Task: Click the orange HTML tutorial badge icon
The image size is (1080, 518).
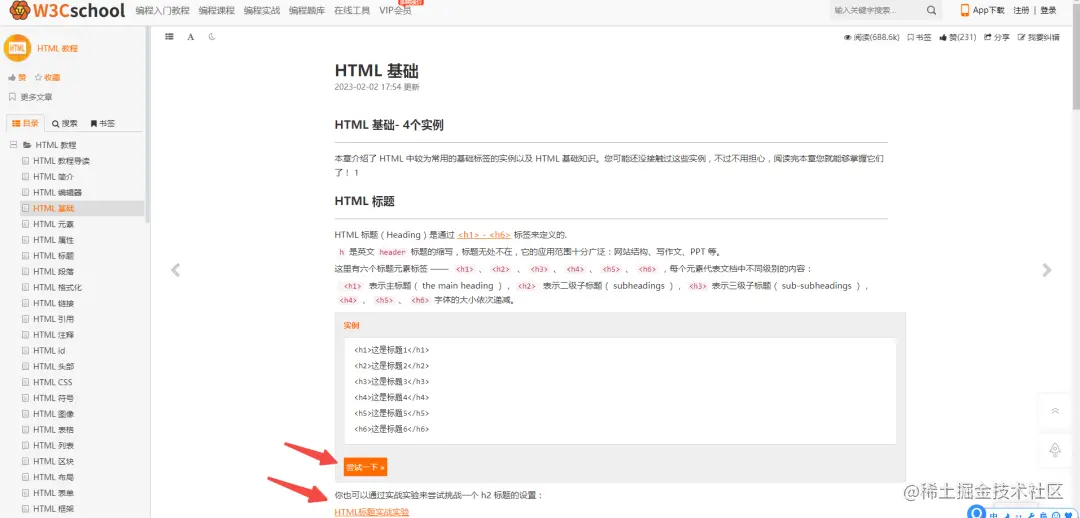Action: (17, 48)
